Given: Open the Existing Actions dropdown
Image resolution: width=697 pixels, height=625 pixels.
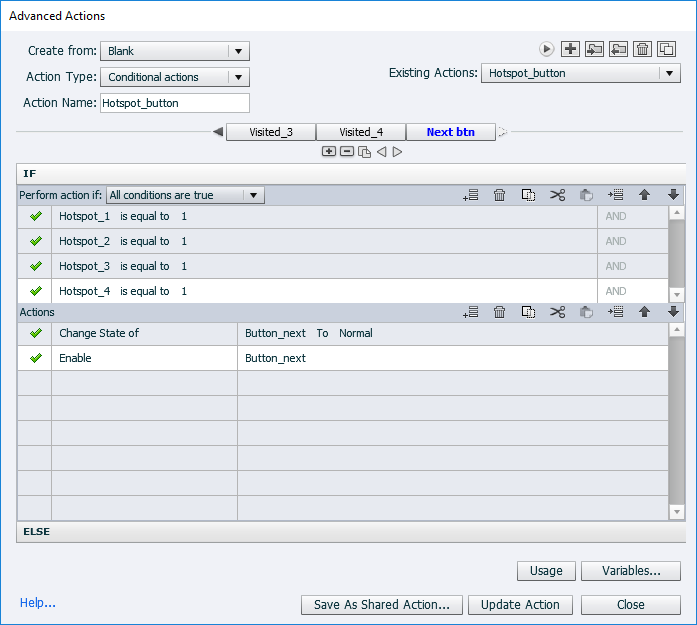Looking at the screenshot, I should point(581,73).
